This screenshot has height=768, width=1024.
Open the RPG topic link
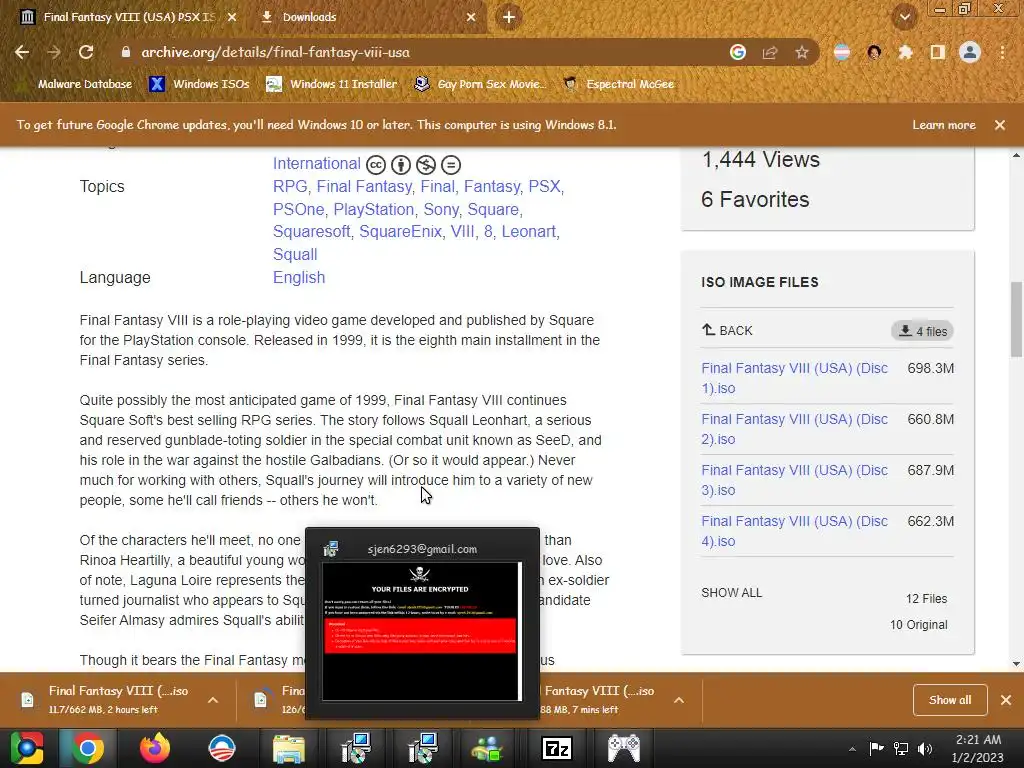tap(289, 187)
